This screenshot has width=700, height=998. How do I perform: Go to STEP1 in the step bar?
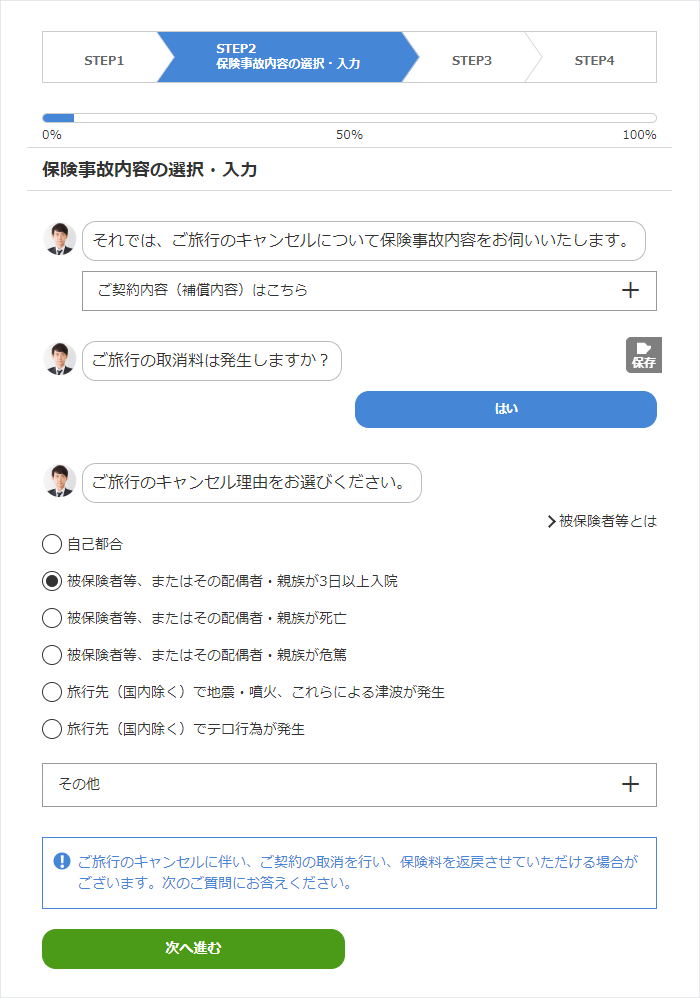104,60
